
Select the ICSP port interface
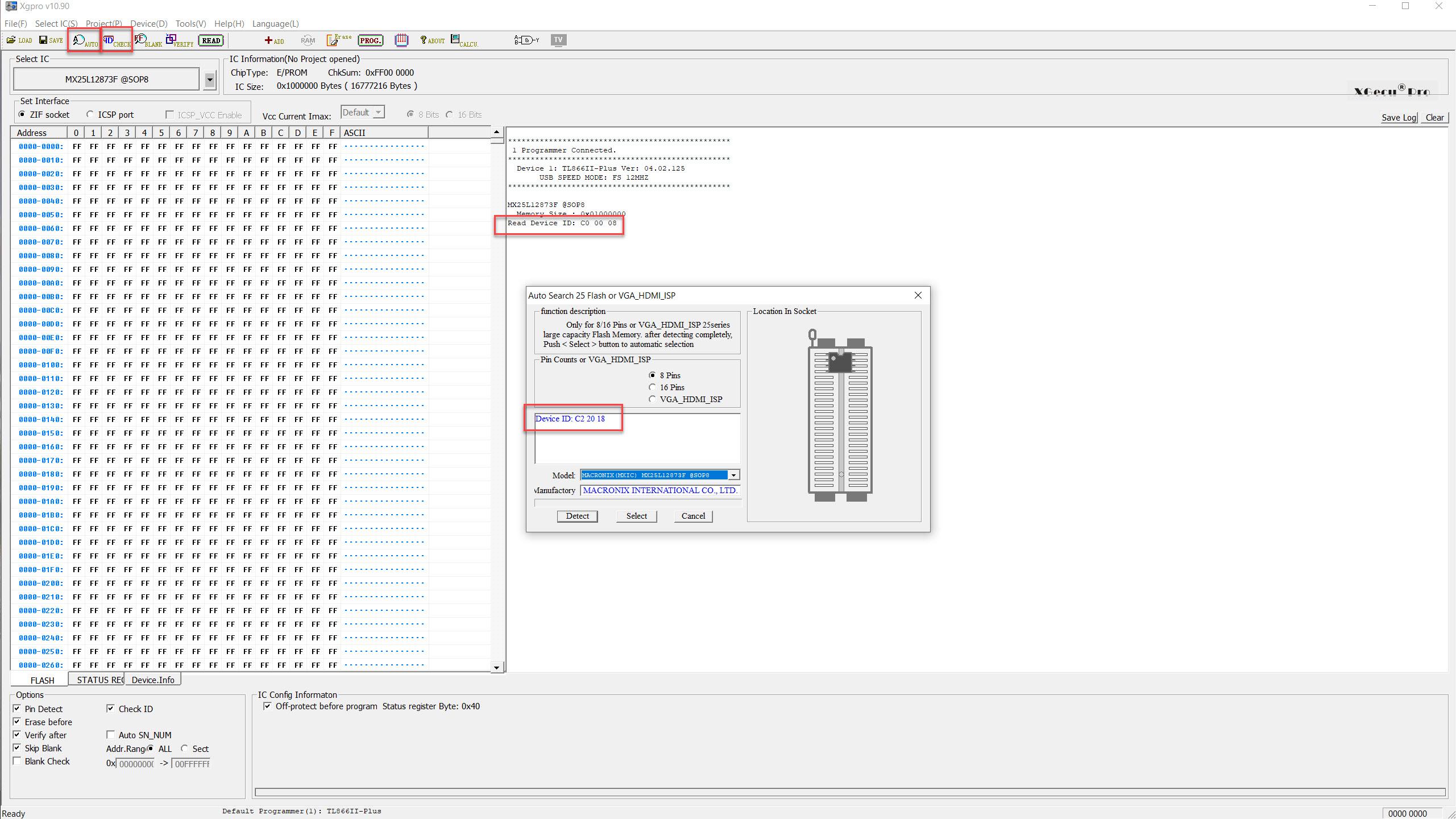[90, 114]
